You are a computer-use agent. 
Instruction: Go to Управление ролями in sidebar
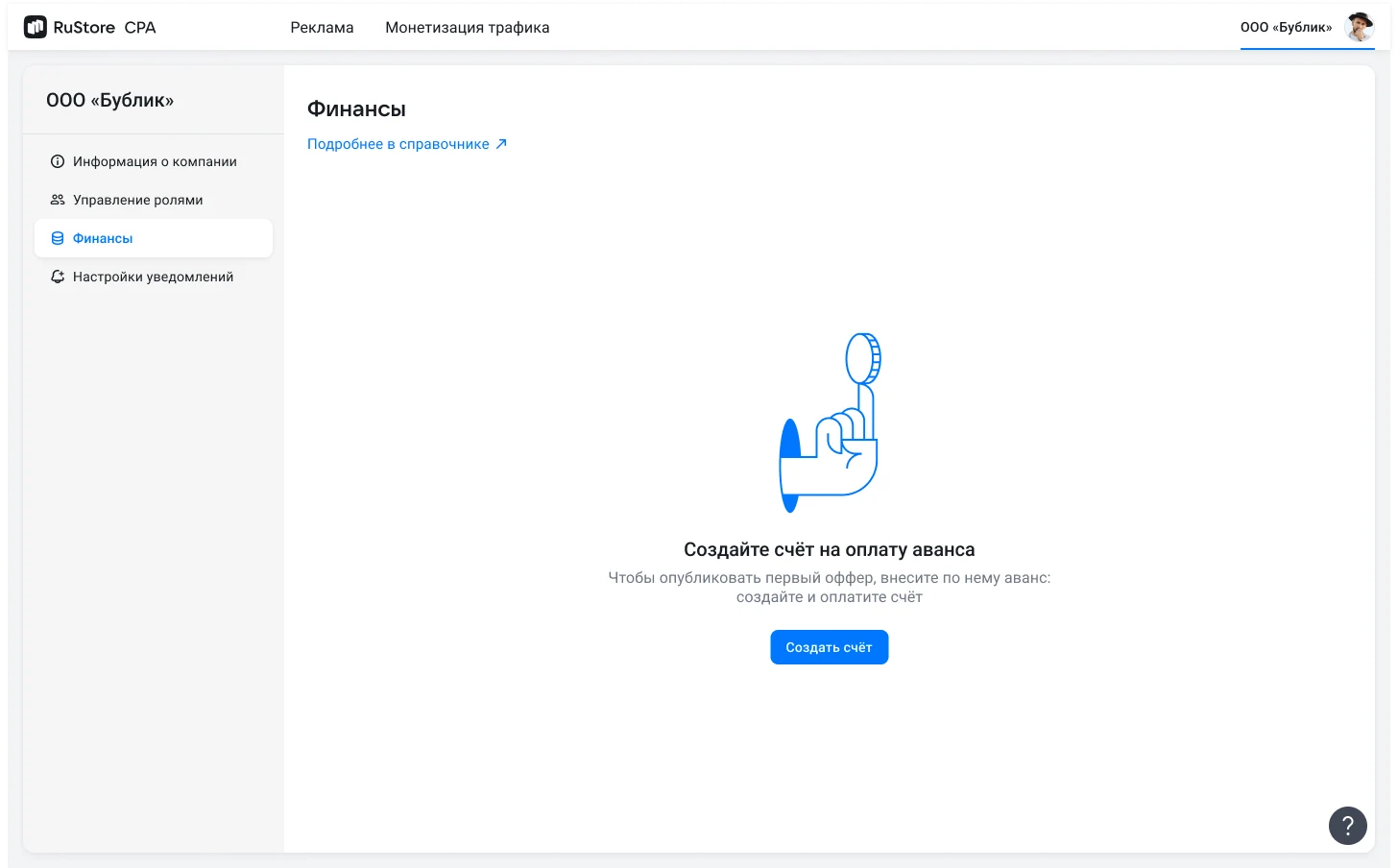click(x=137, y=200)
